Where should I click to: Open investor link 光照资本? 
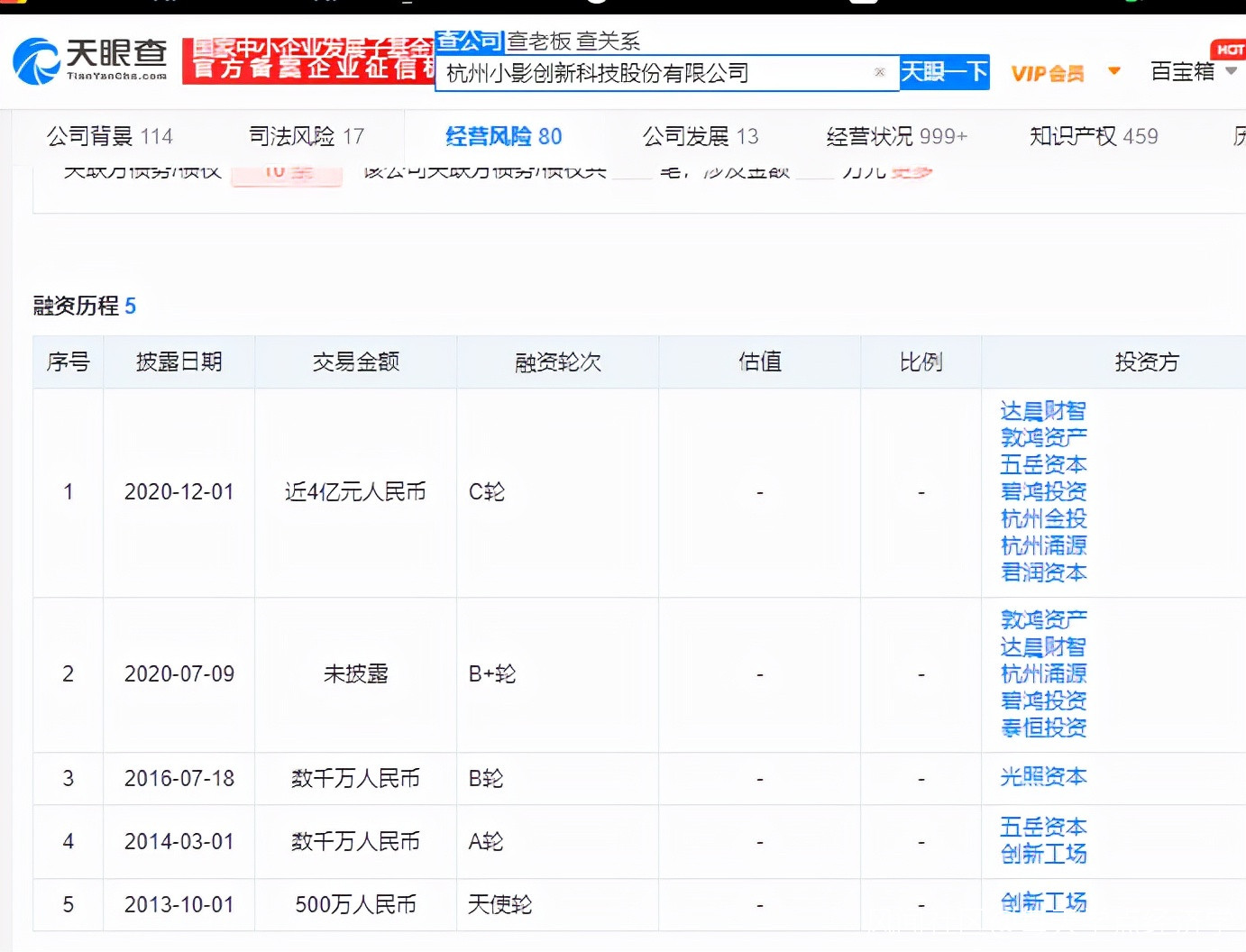tap(1043, 777)
